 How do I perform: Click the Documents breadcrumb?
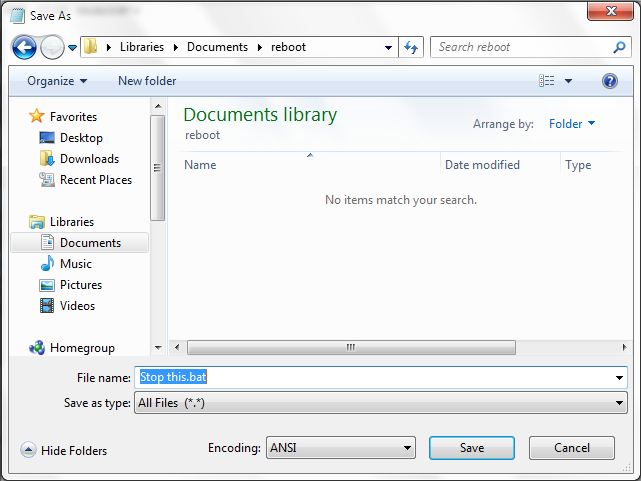217,47
